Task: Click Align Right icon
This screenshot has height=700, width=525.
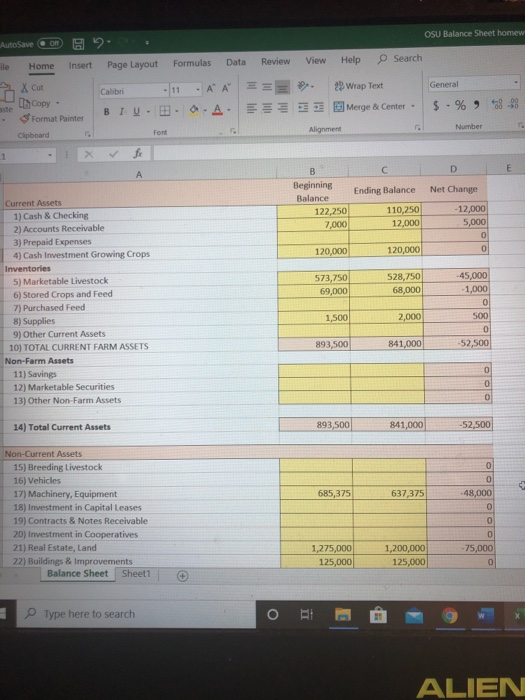Action: coord(282,108)
